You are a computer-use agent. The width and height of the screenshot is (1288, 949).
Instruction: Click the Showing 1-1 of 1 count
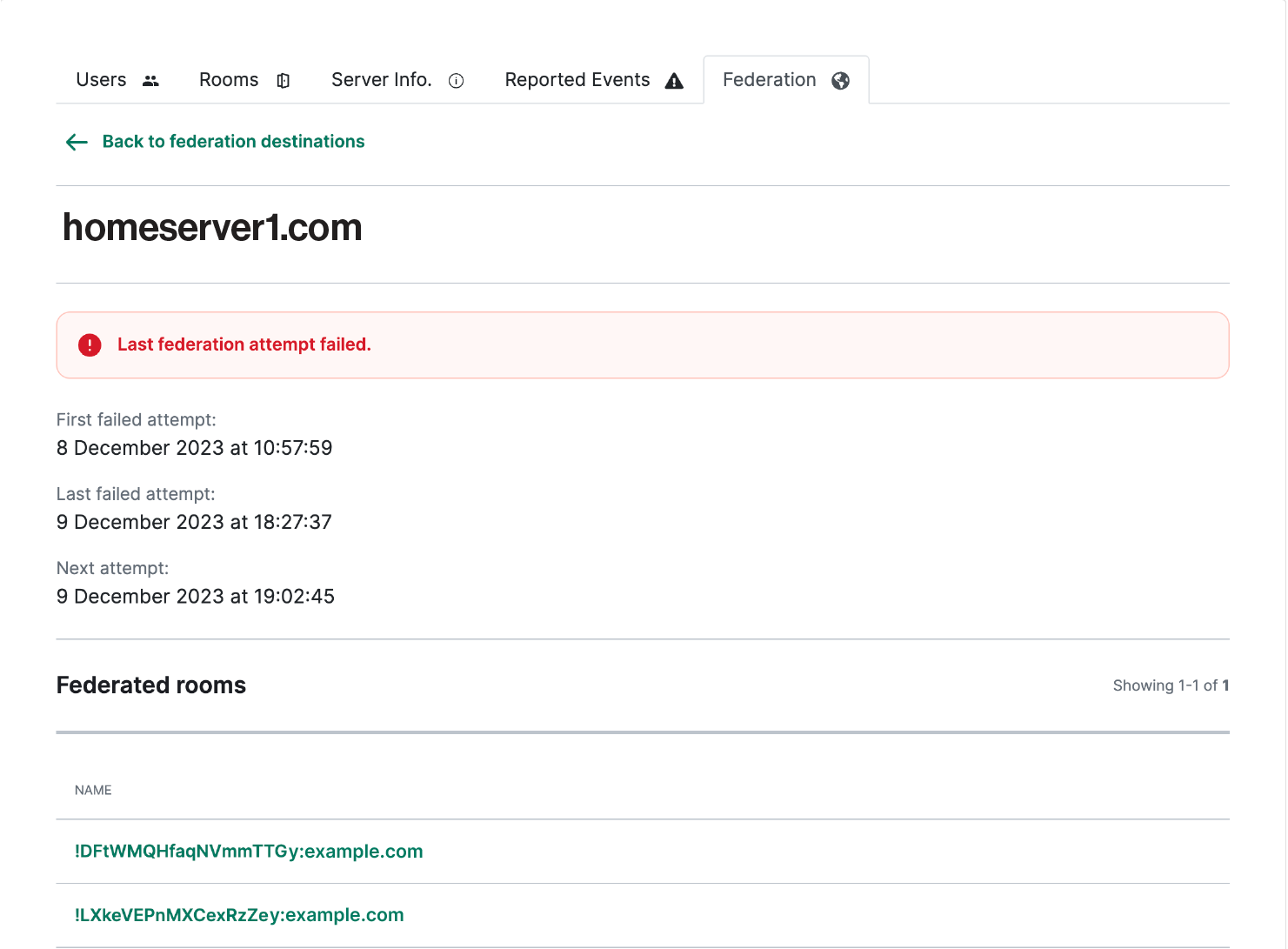pyautogui.click(x=1171, y=685)
